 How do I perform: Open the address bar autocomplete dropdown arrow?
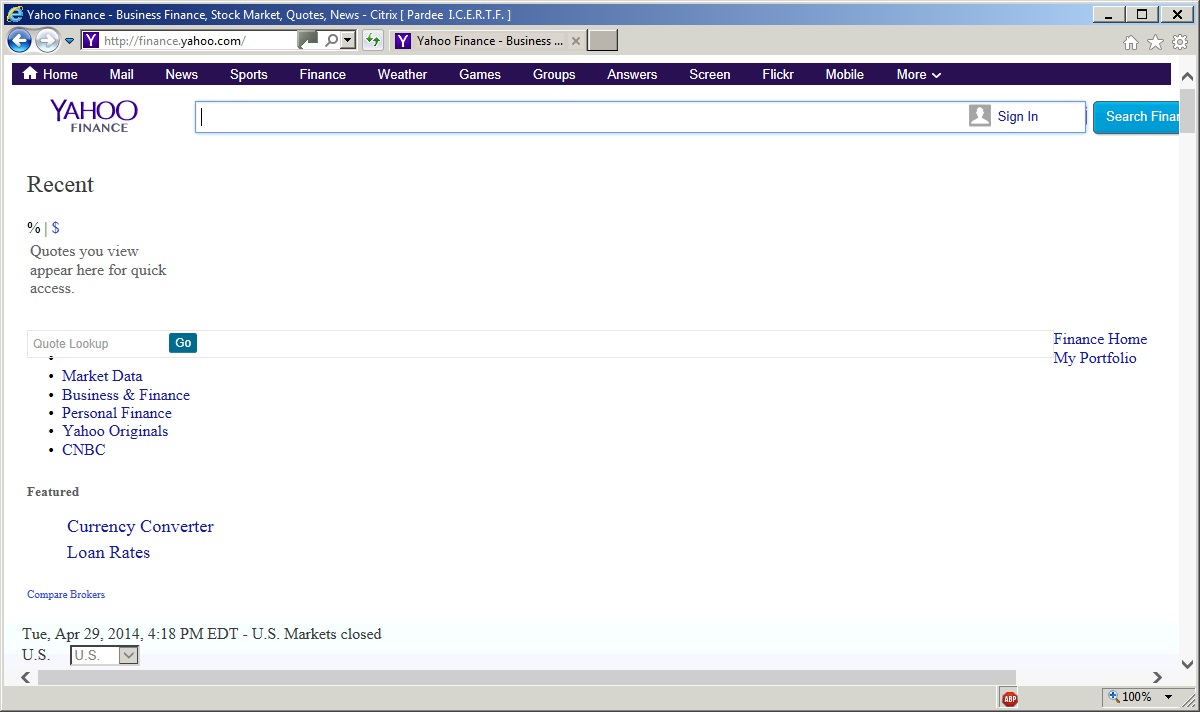click(x=348, y=40)
